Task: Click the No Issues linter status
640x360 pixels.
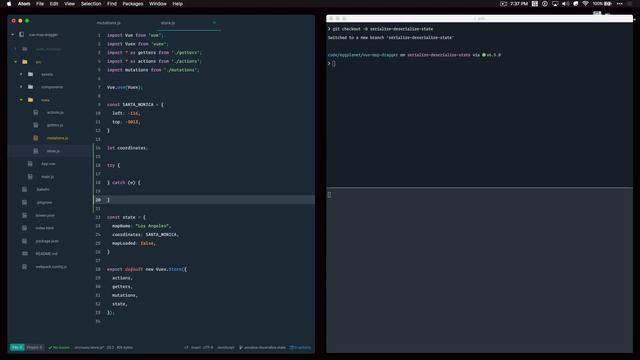Action: coord(59,347)
